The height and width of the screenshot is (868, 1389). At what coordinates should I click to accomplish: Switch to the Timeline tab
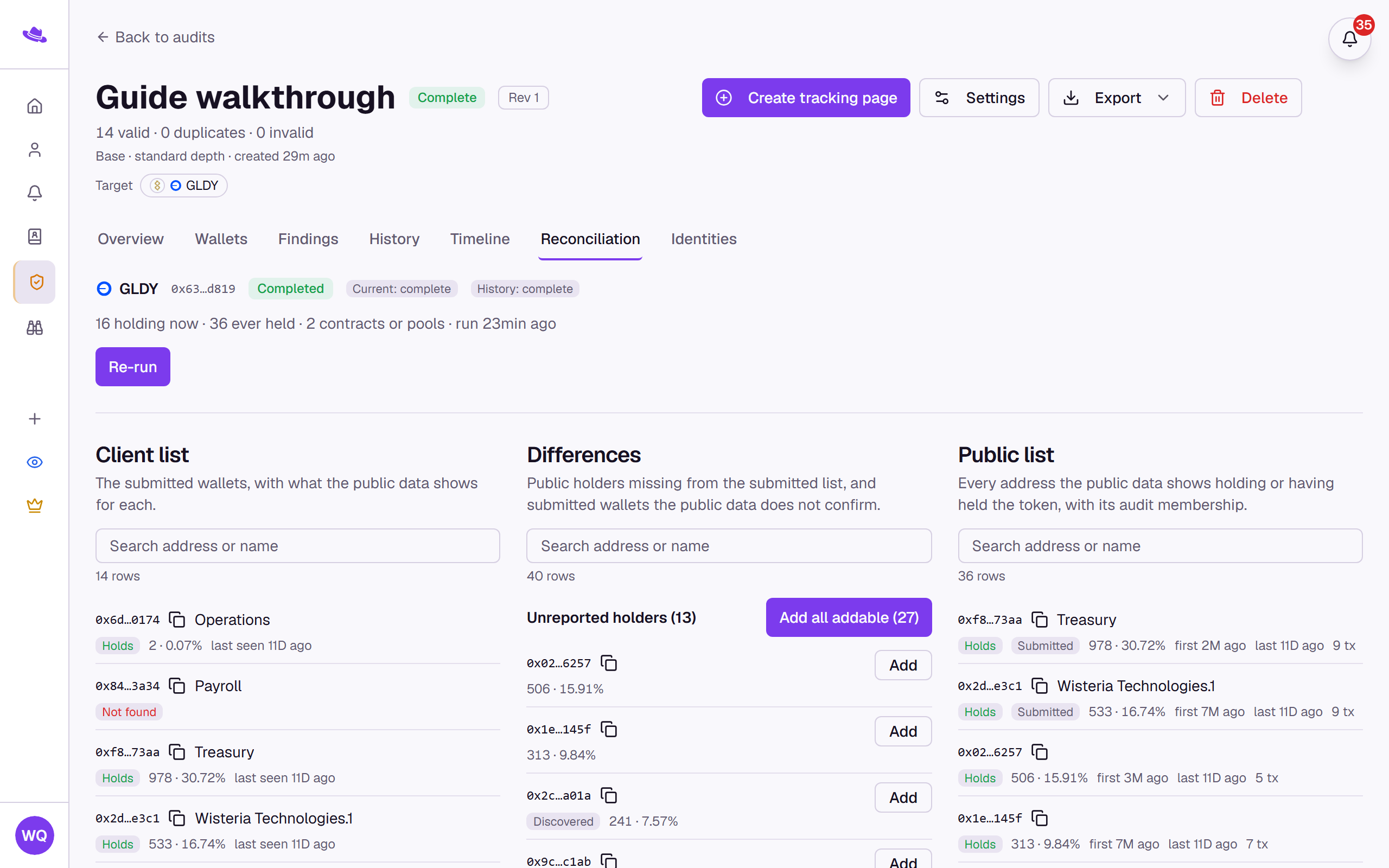click(x=480, y=239)
